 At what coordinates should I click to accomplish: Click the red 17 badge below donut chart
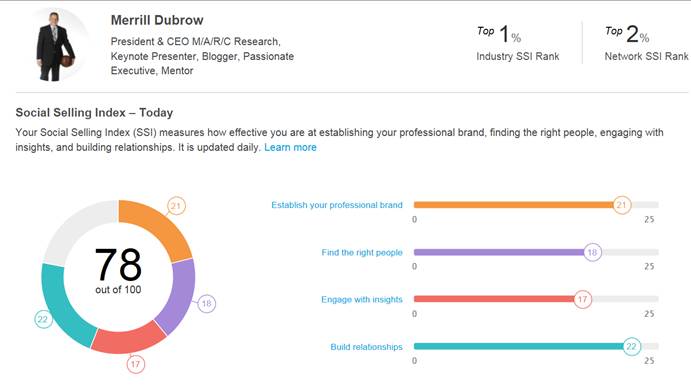click(x=135, y=364)
